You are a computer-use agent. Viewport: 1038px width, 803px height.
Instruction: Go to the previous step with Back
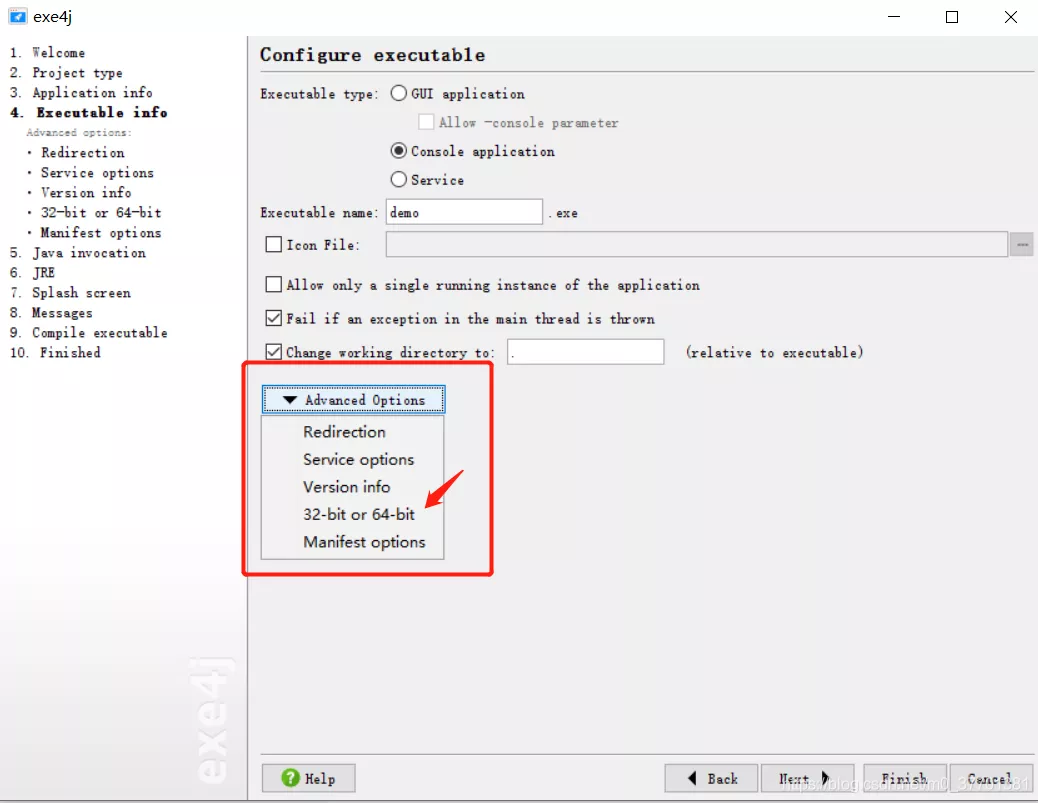712,779
